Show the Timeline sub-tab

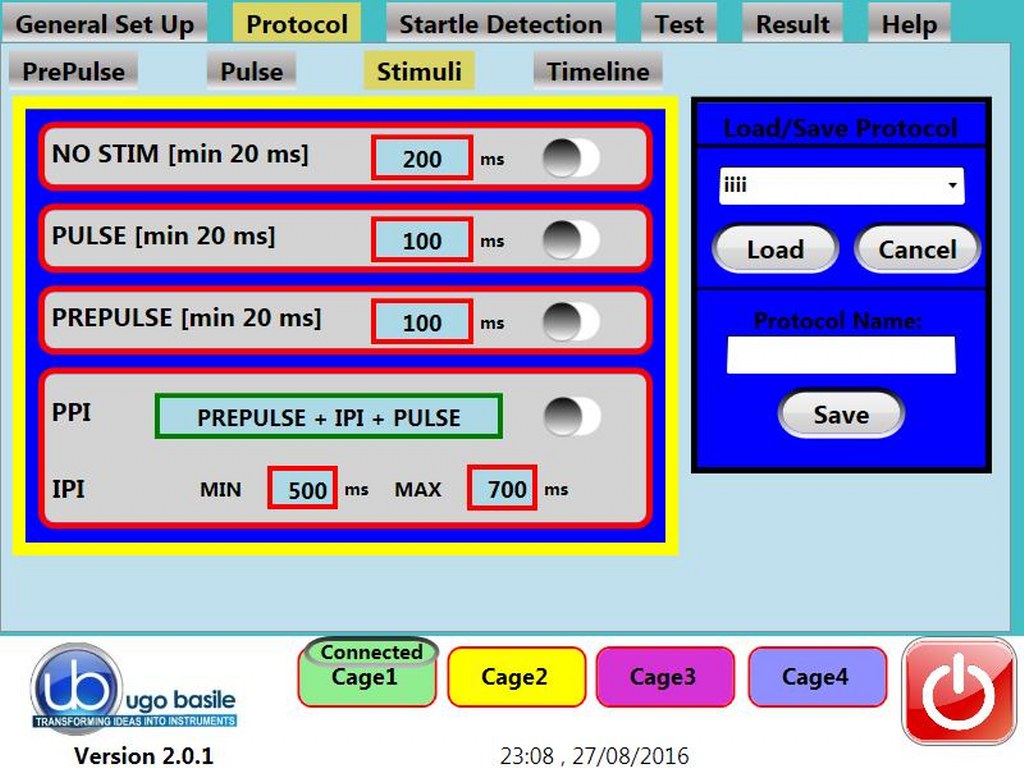pos(598,71)
